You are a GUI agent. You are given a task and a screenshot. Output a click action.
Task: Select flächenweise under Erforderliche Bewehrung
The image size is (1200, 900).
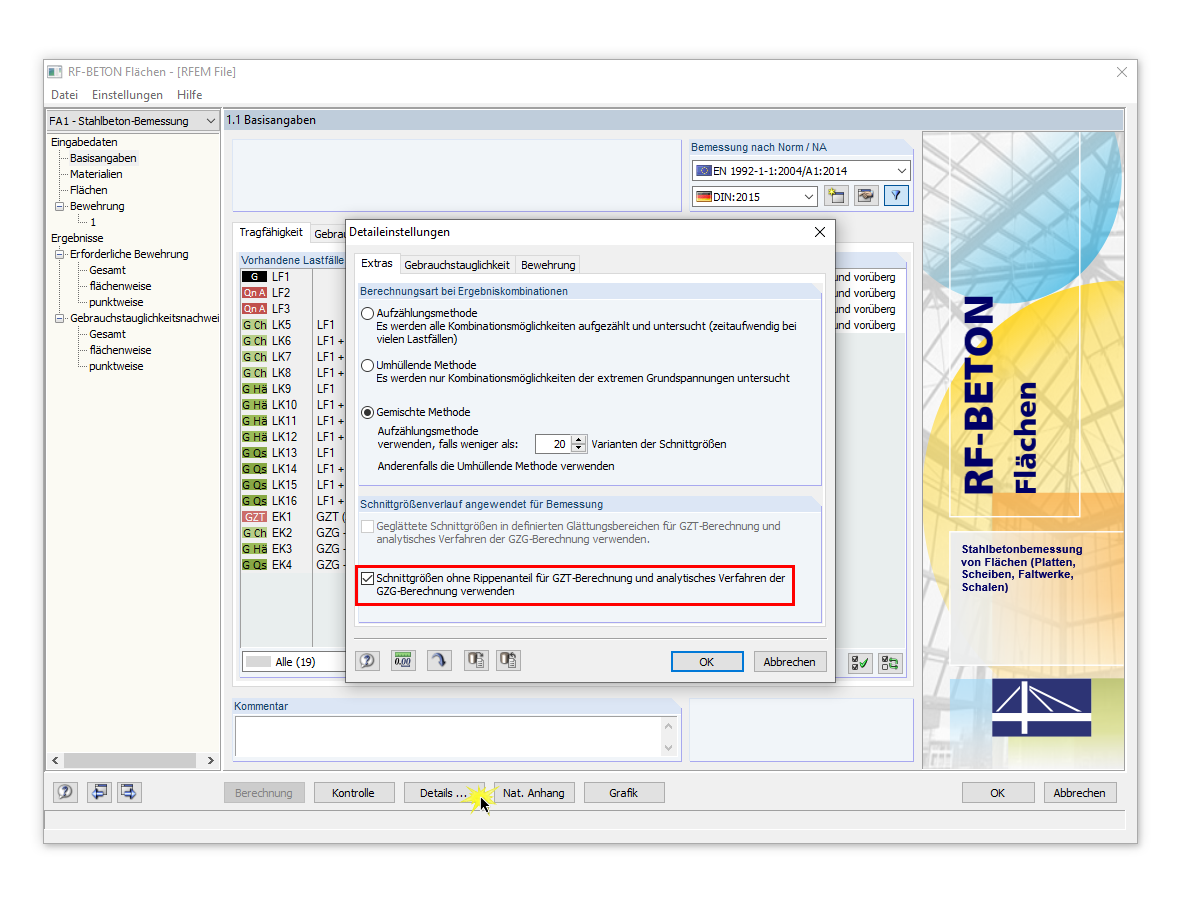(120, 286)
